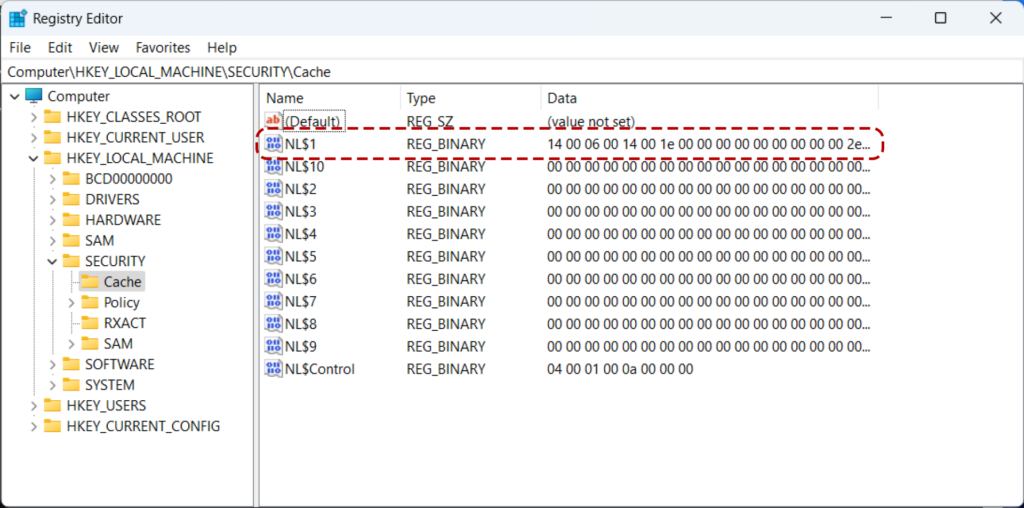Expand the HKEY_USERS node
1024x508 pixels.
[33, 405]
